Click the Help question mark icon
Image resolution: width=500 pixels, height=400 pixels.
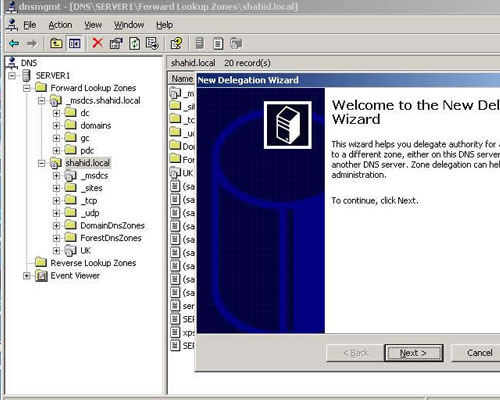tap(176, 43)
